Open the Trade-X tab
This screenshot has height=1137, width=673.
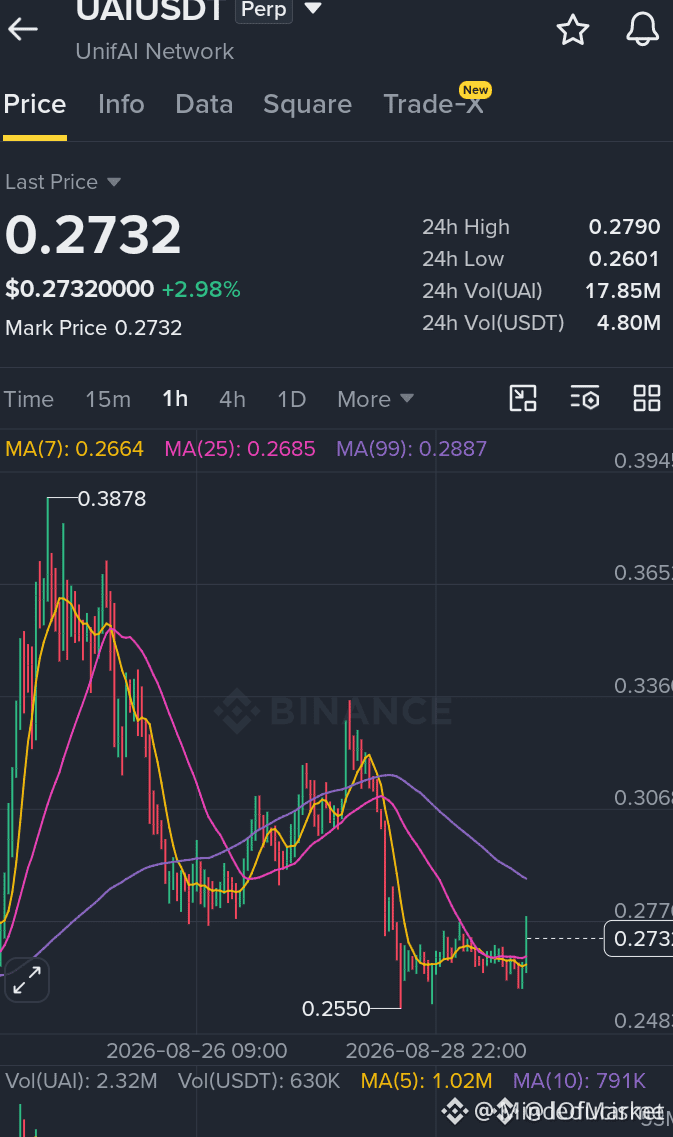click(x=433, y=104)
